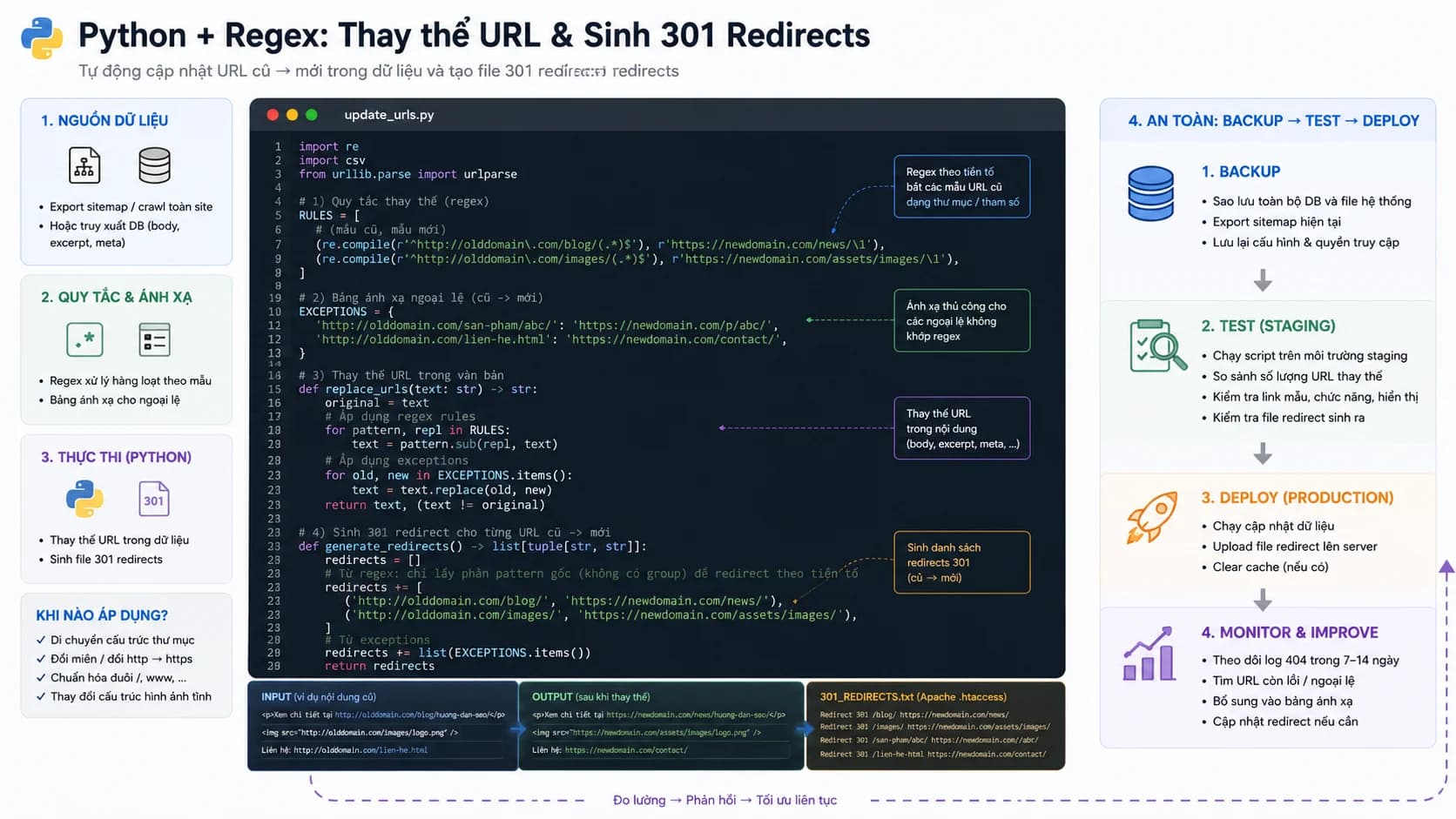
Task: Click the purple bar chart icon beside Monitor & Improve
Action: 1149,654
